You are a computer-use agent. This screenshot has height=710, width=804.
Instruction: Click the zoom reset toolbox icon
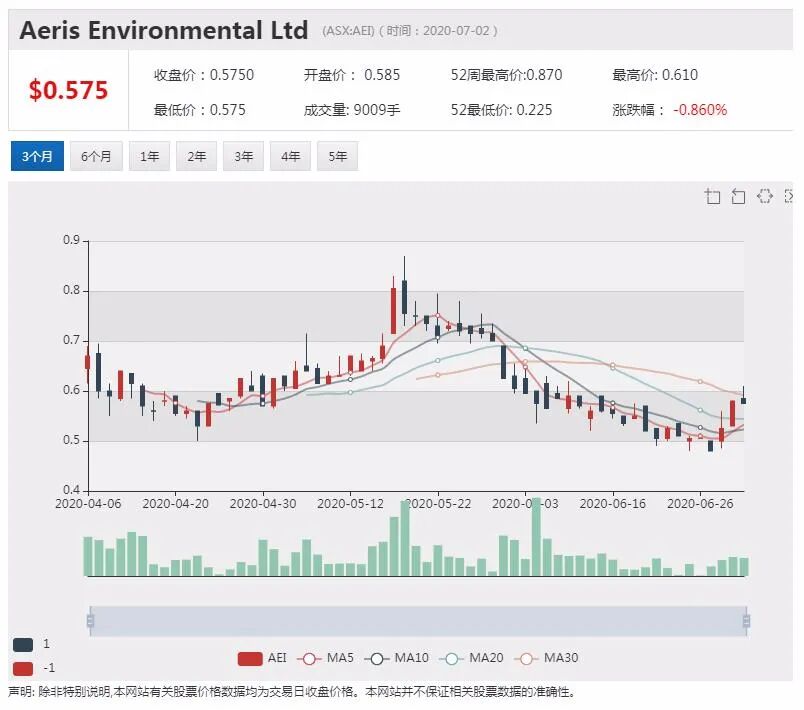[738, 196]
